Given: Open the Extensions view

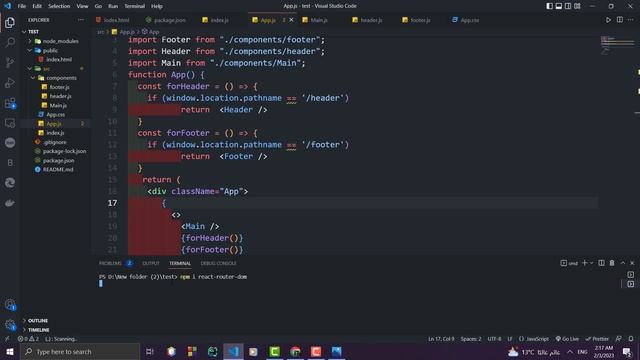Looking at the screenshot, I should click(x=10, y=103).
